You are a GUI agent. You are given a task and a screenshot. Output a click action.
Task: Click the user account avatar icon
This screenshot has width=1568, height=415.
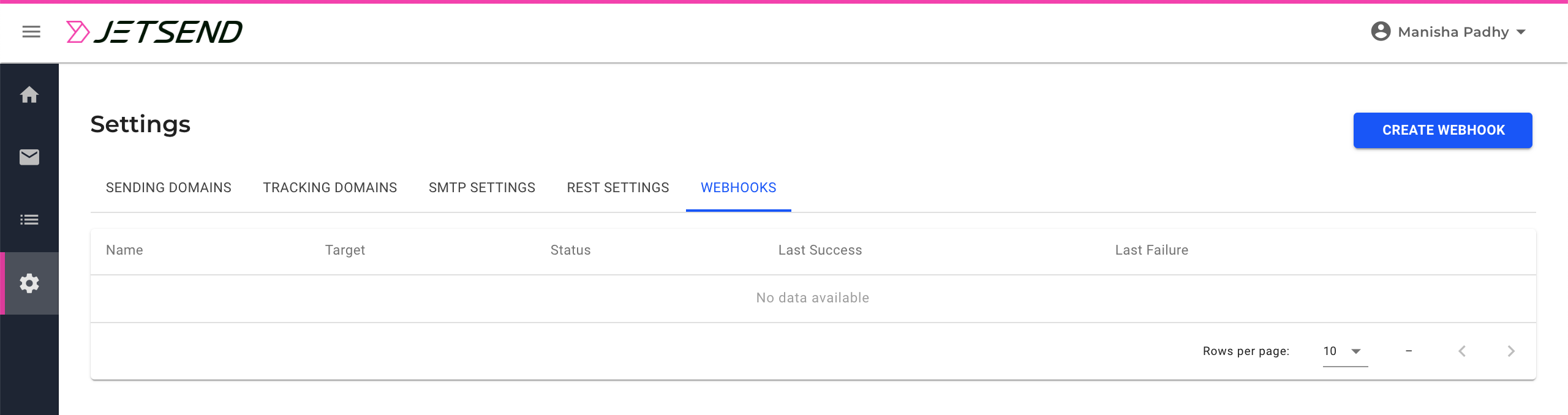coord(1381,31)
